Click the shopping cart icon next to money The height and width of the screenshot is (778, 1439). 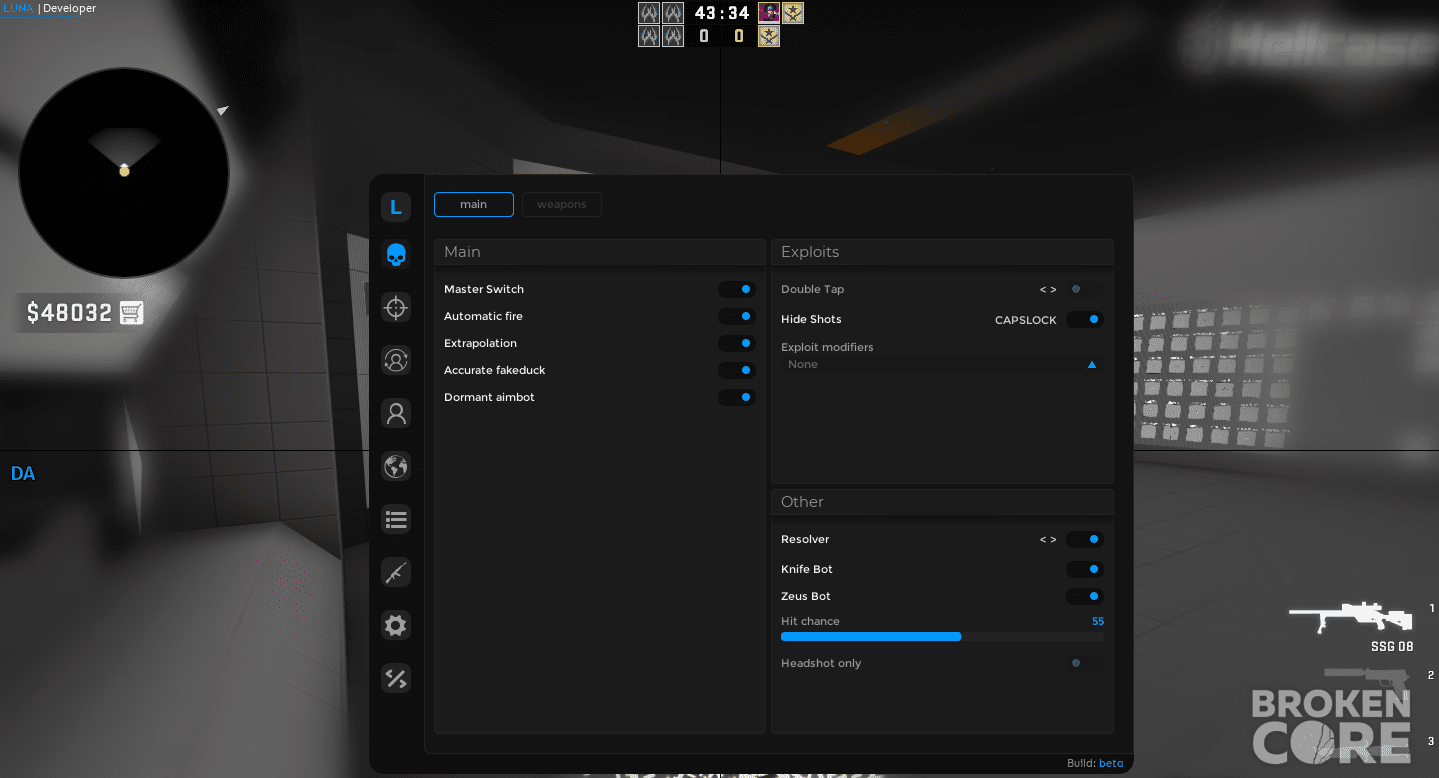(x=131, y=313)
